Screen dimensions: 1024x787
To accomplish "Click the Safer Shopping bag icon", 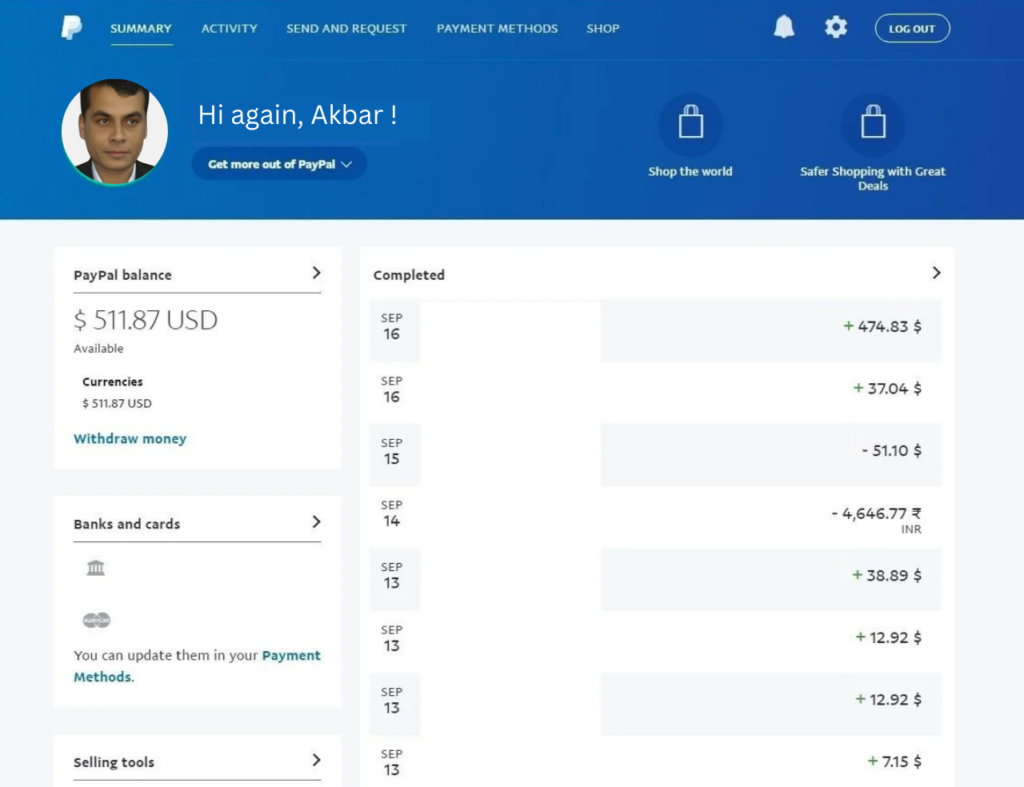I will point(872,123).
